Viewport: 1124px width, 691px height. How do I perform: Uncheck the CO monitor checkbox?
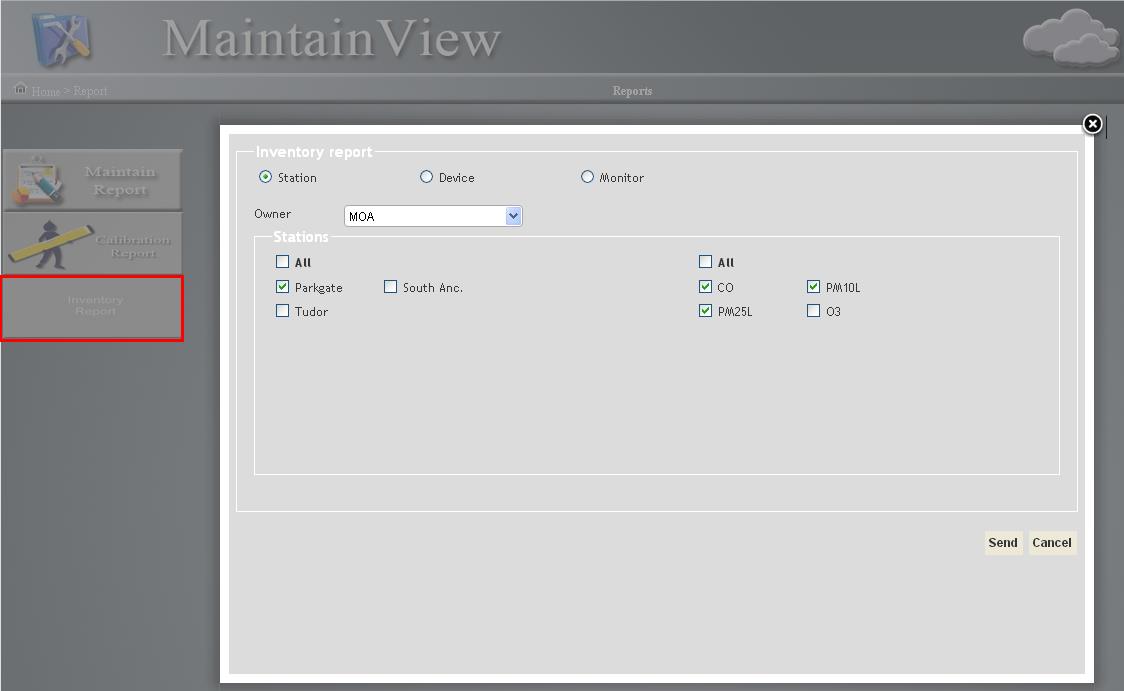coord(705,287)
